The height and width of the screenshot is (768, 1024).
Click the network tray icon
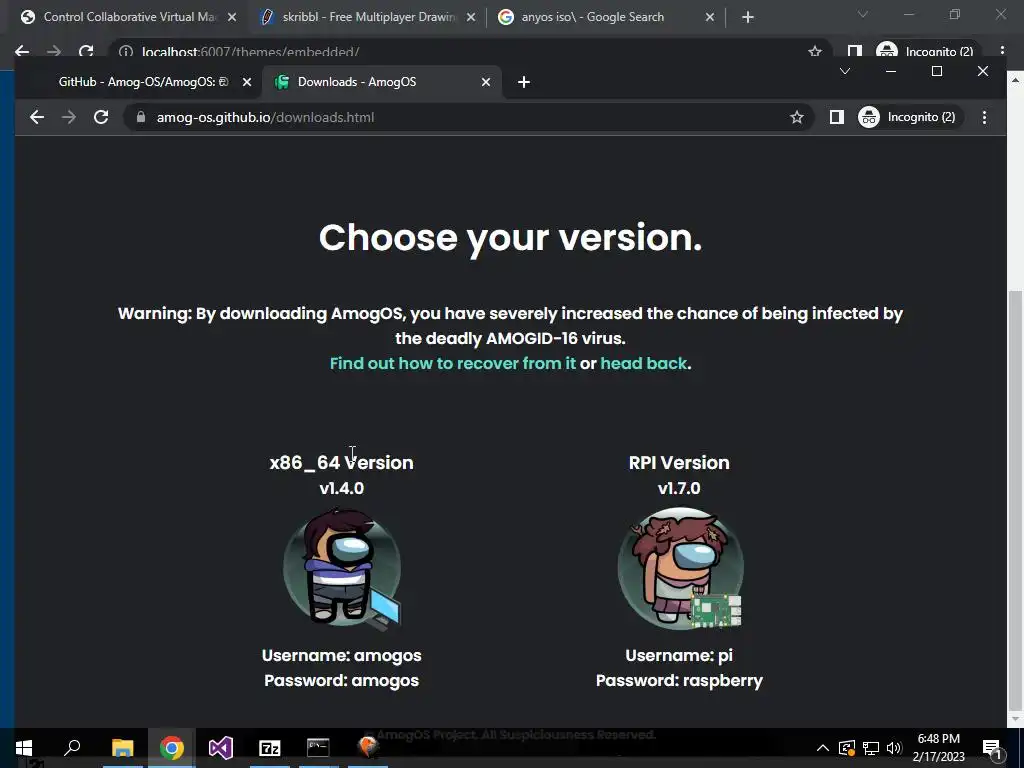click(871, 748)
